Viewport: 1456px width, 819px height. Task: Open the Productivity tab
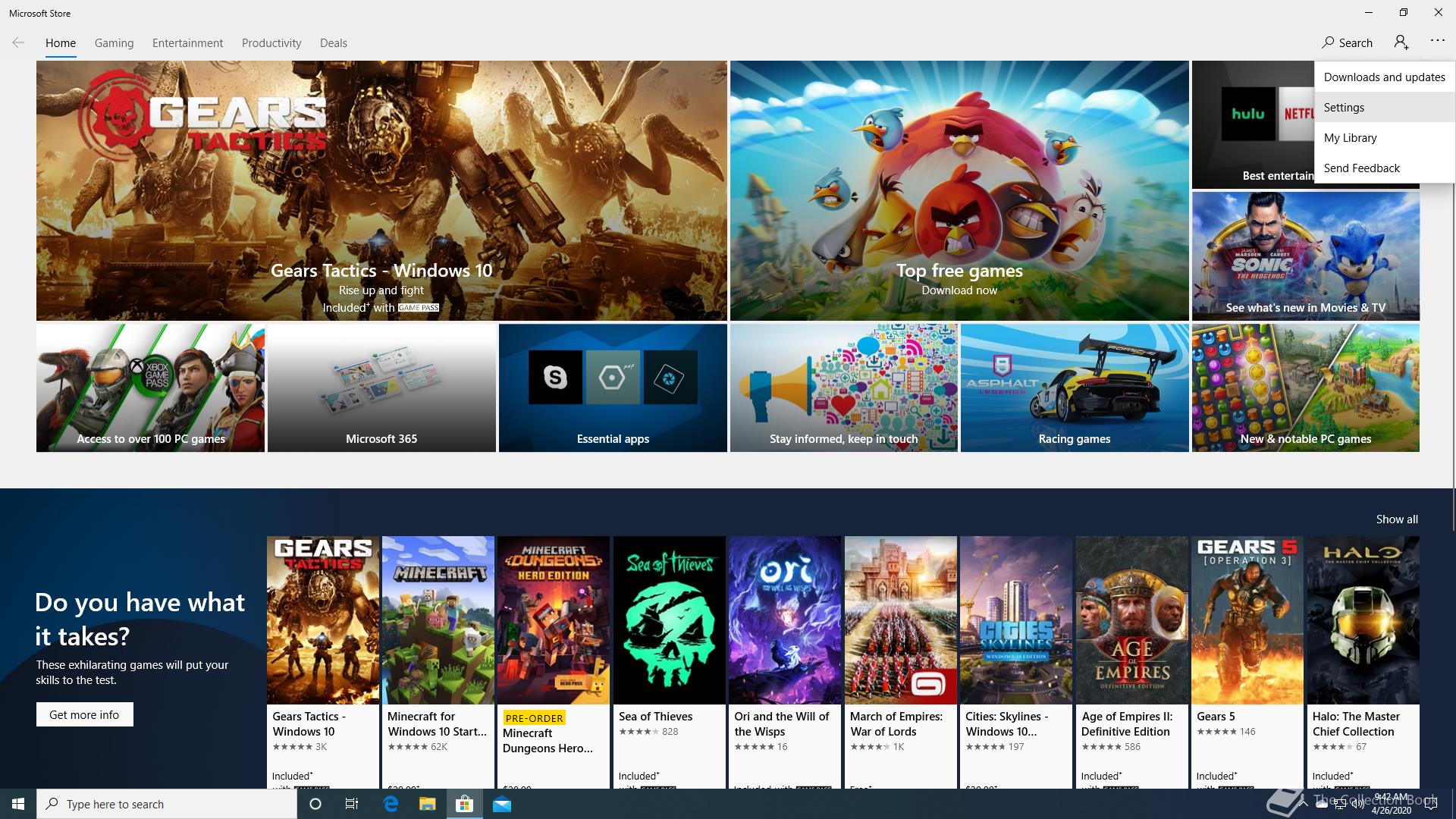[x=271, y=43]
